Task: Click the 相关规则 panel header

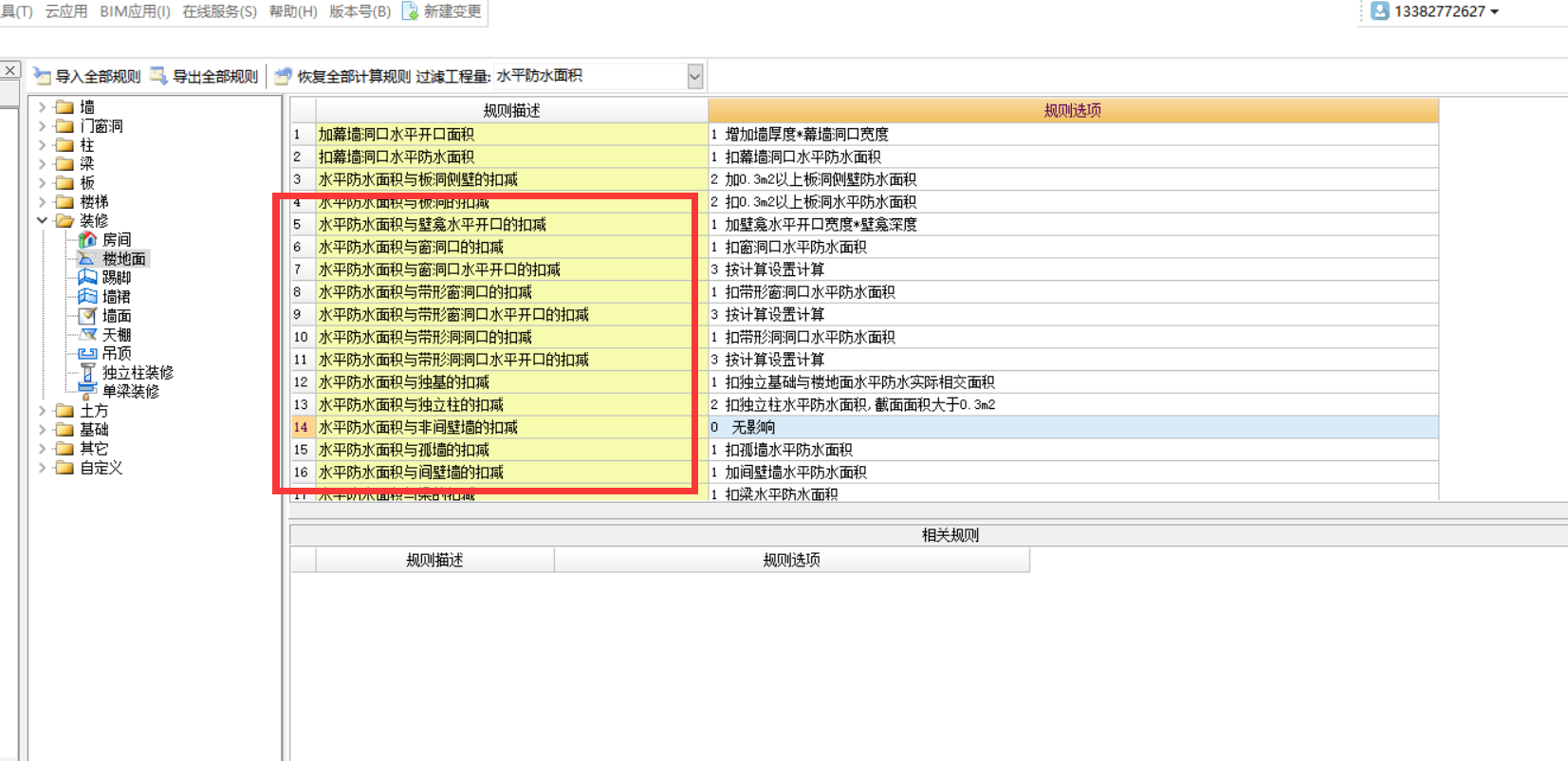Action: 950,535
